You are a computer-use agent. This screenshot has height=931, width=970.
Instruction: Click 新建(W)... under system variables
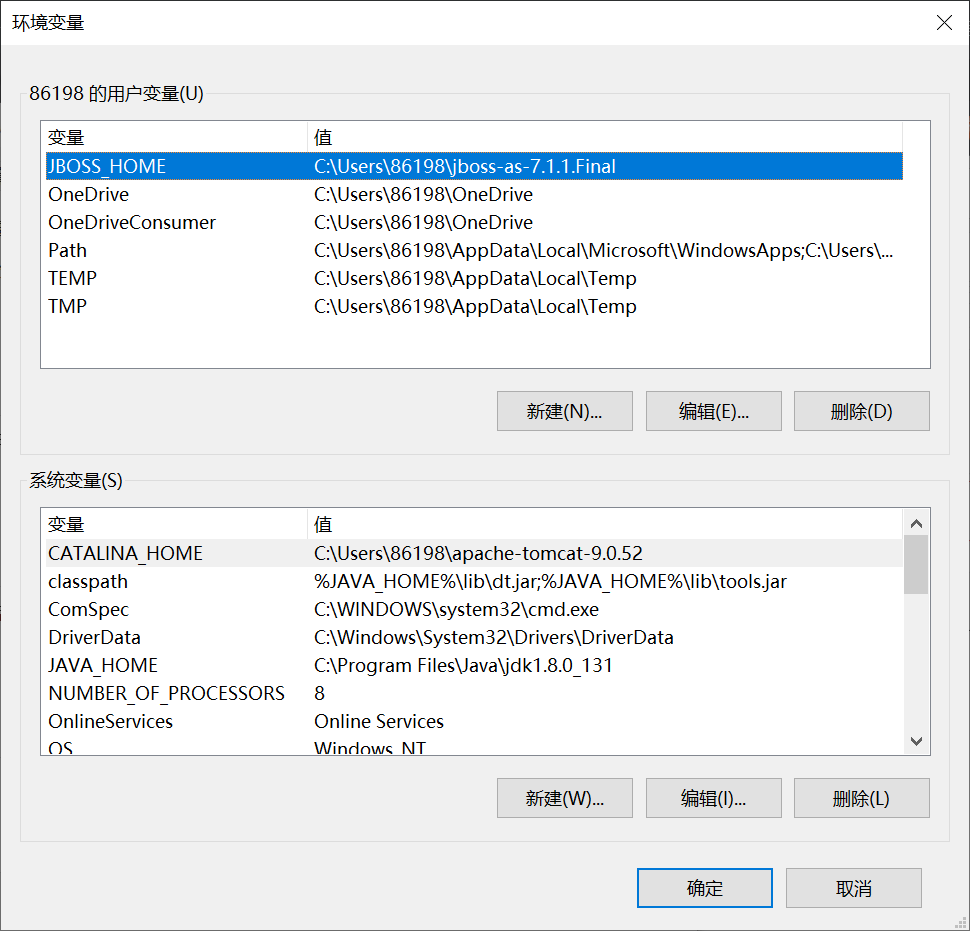tap(564, 798)
